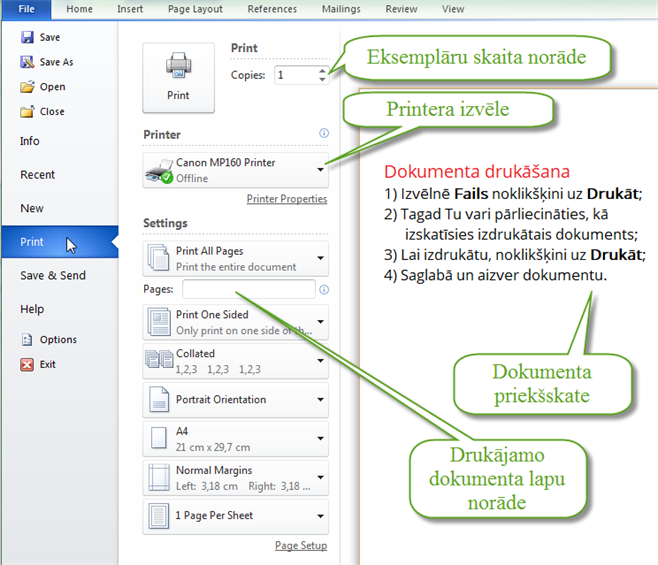The height and width of the screenshot is (565, 658).
Task: Click the large Print button with printer icon
Action: click(x=178, y=77)
